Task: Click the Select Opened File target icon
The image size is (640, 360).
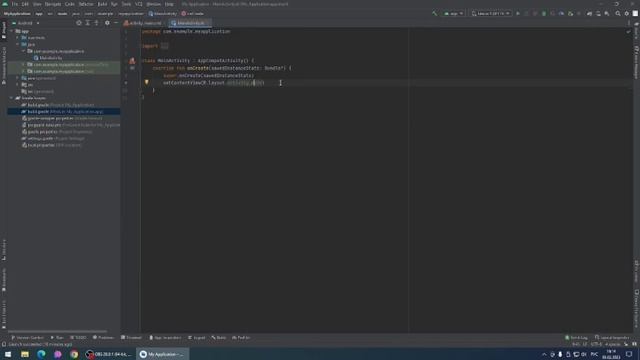Action: 79,23
